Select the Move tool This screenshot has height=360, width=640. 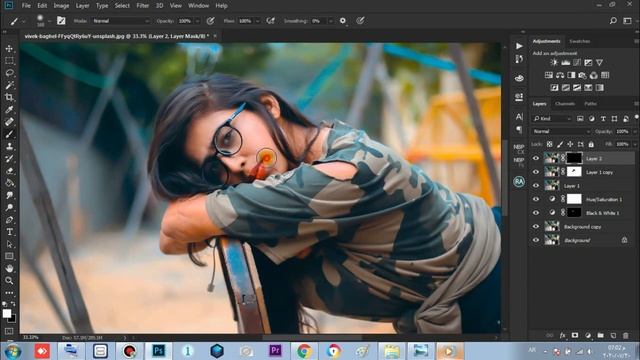tap(9, 49)
